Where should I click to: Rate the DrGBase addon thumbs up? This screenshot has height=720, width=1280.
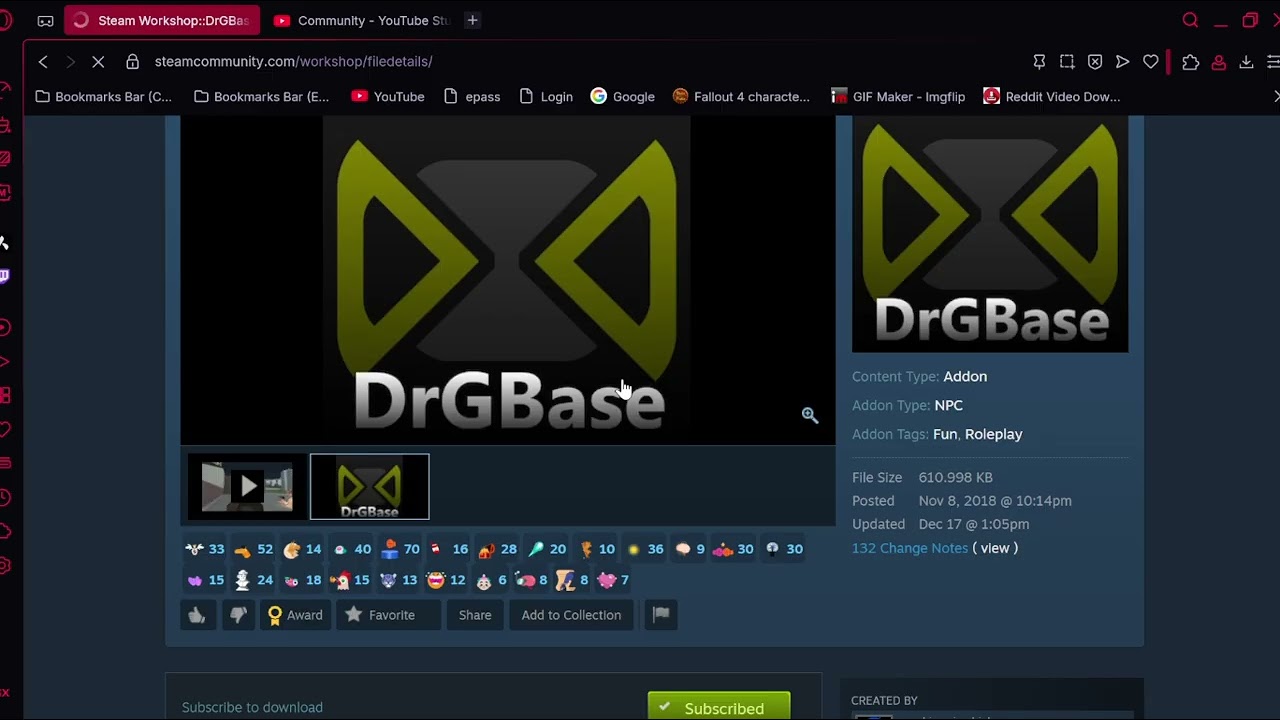tap(197, 615)
